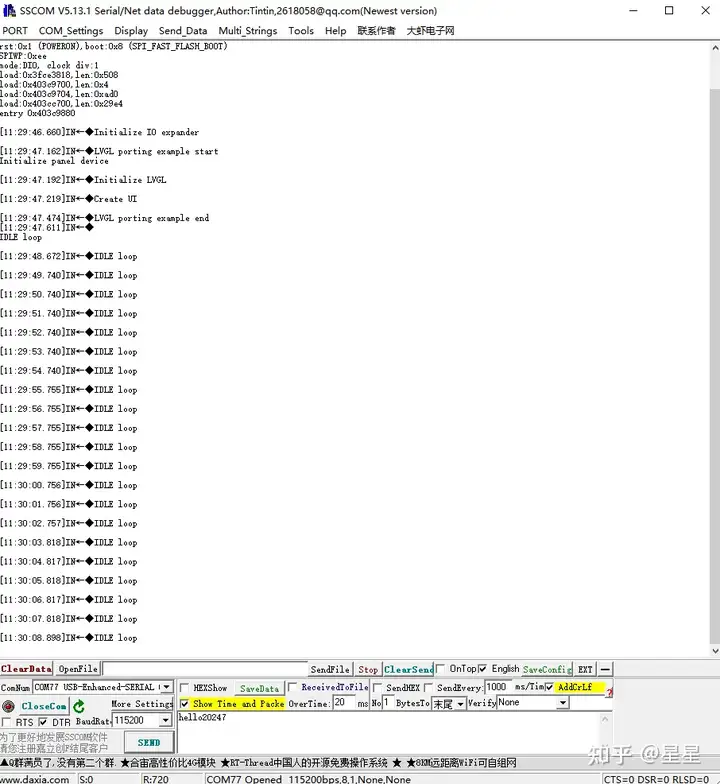Click the R:720 received counter in status bar
720x784 pixels.
point(156,778)
